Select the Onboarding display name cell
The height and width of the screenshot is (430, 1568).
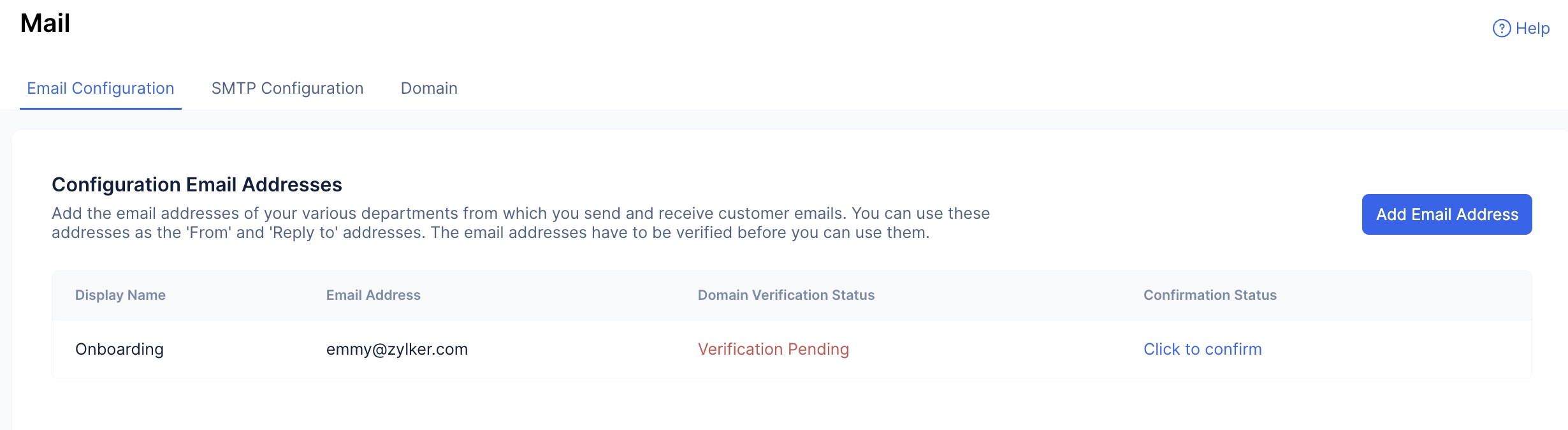[x=119, y=349]
